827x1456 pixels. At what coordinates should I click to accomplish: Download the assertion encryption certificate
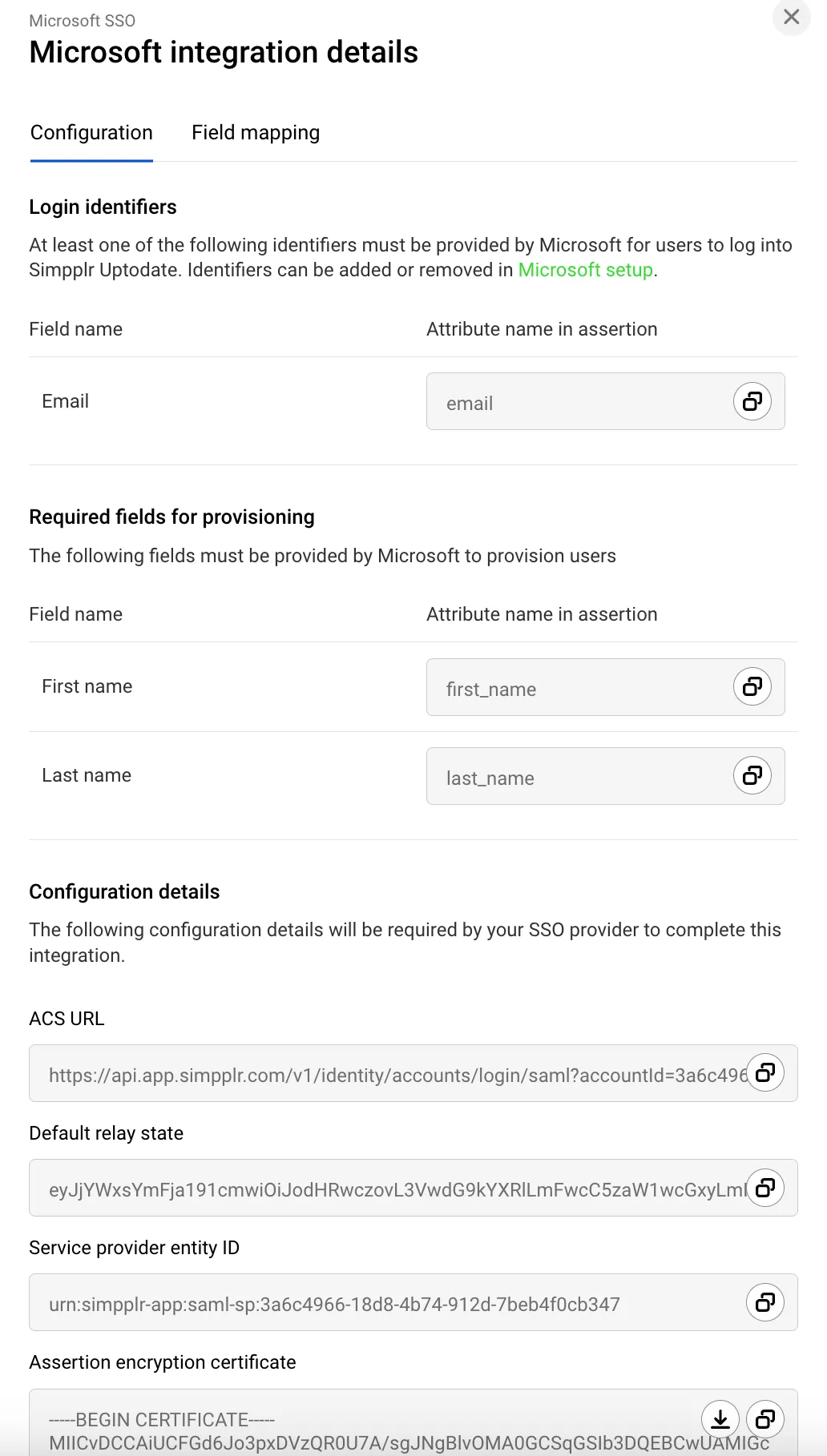click(720, 1419)
